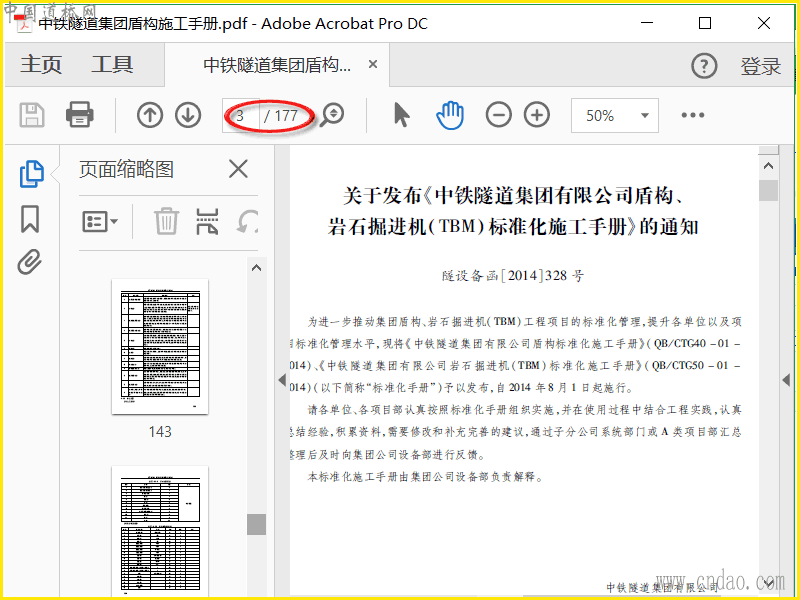800x600 pixels.
Task: Click document scroll down arrow
Action: click(x=768, y=582)
